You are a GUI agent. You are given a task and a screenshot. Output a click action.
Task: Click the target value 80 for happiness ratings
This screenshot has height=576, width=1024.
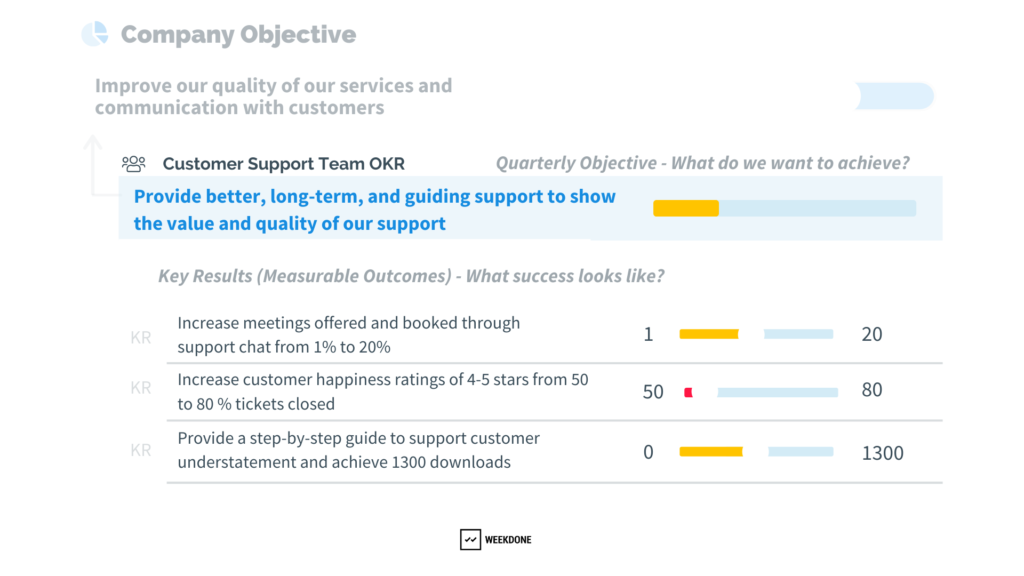(x=872, y=389)
